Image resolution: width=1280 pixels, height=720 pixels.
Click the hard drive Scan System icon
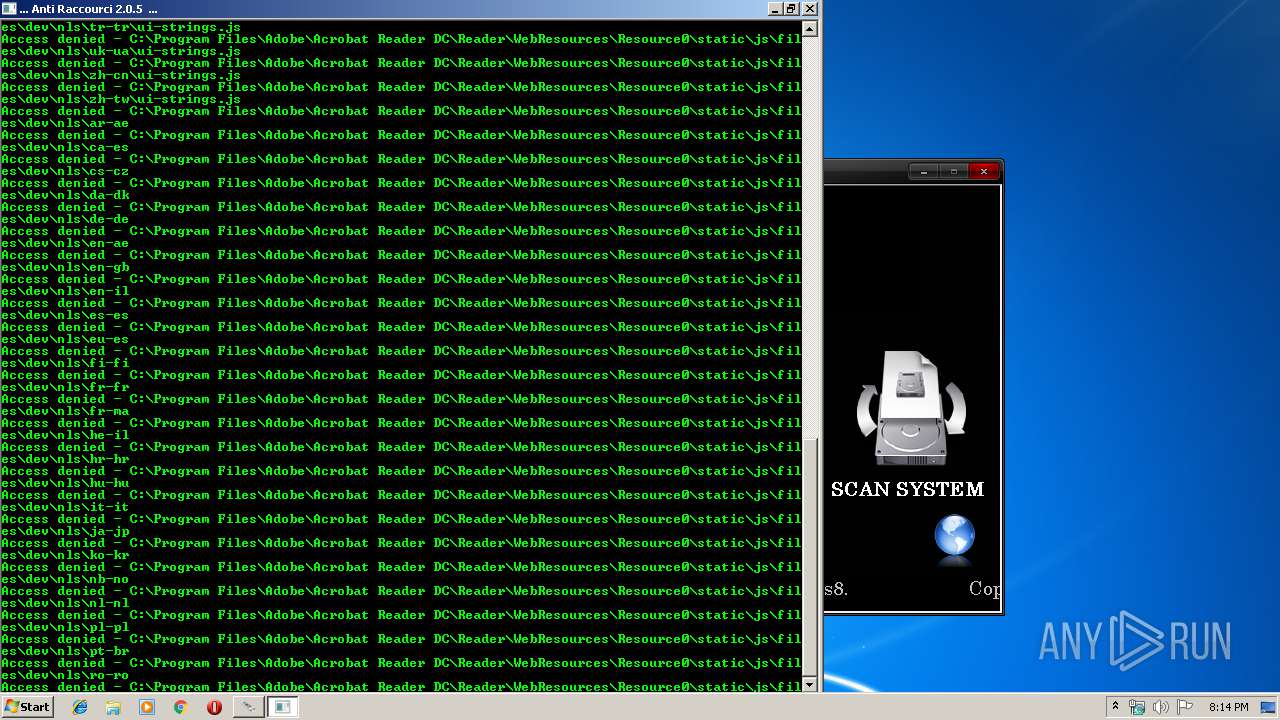[x=911, y=408]
